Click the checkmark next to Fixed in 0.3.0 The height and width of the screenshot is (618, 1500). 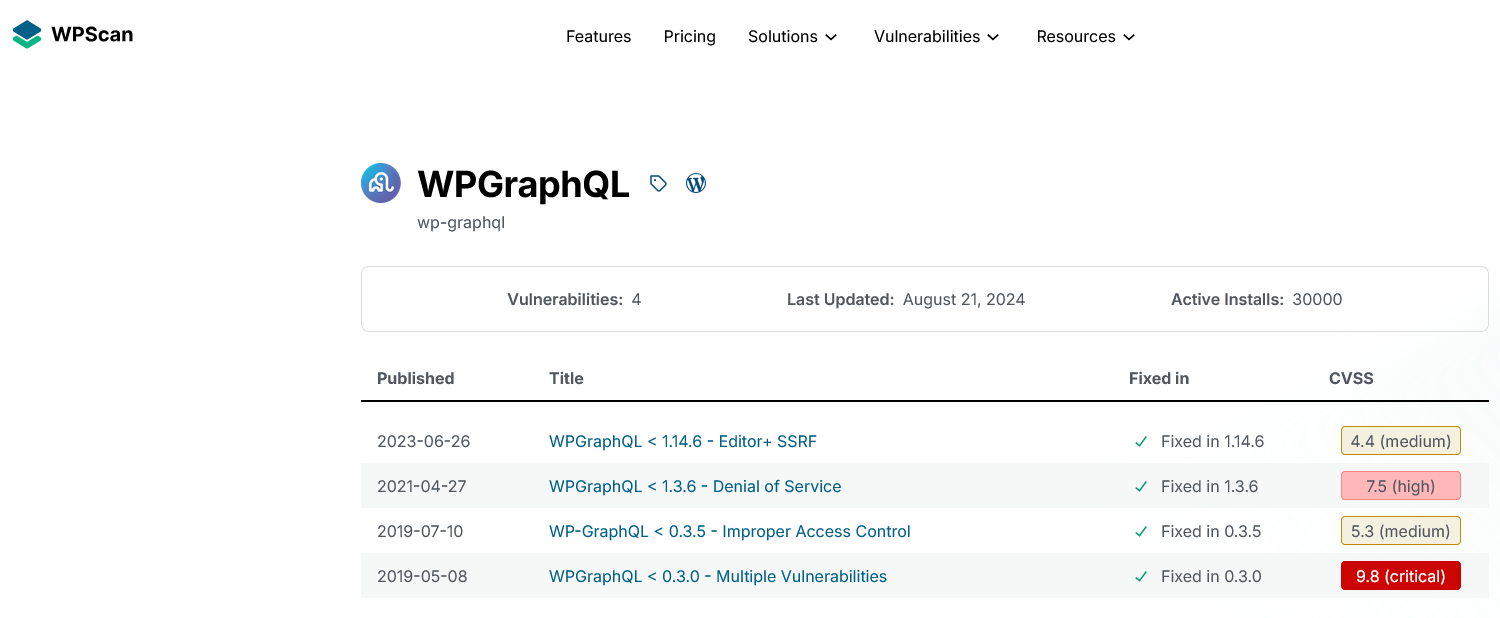[1140, 576]
